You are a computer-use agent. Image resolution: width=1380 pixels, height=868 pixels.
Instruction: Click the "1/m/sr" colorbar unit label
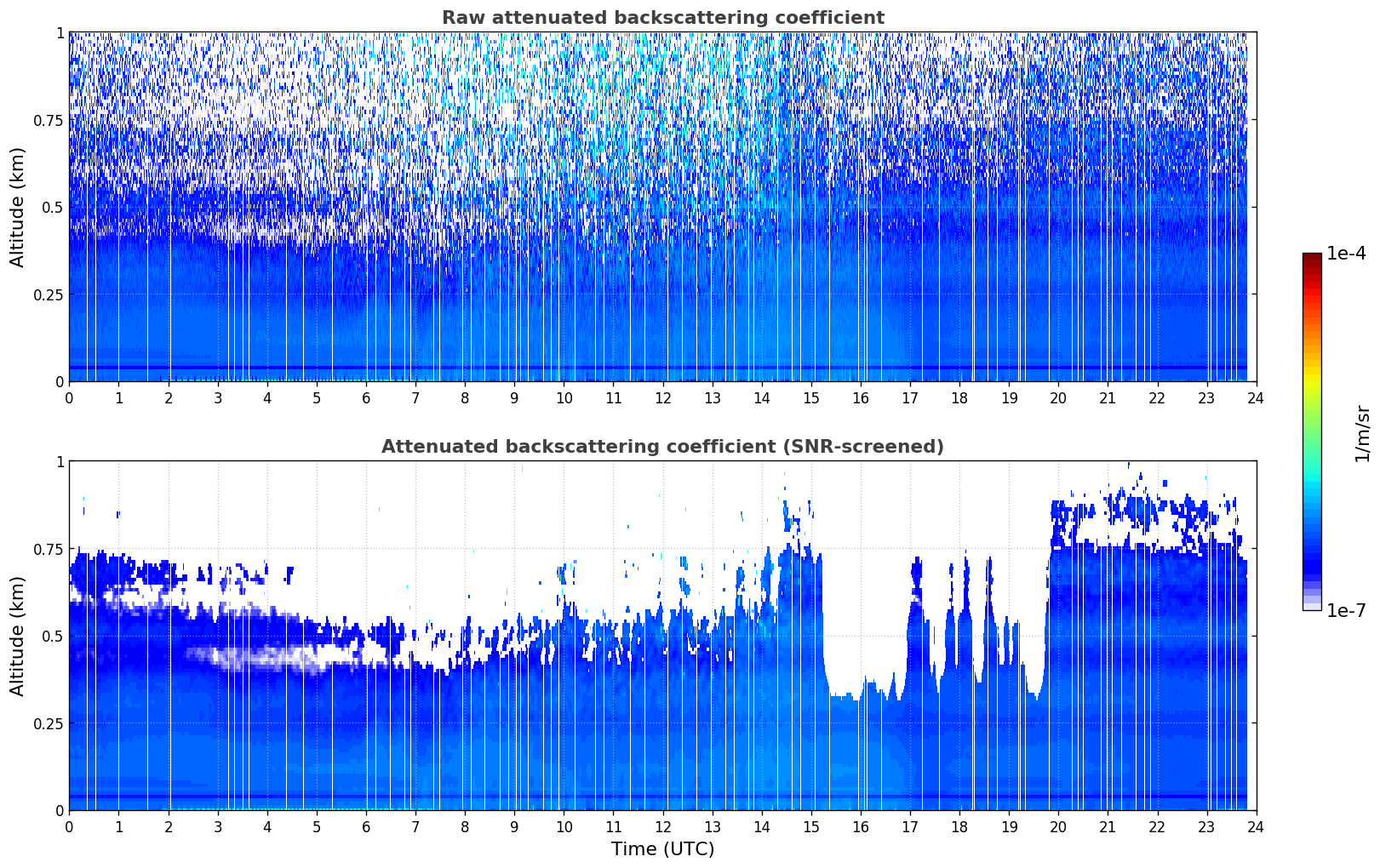click(x=1362, y=433)
